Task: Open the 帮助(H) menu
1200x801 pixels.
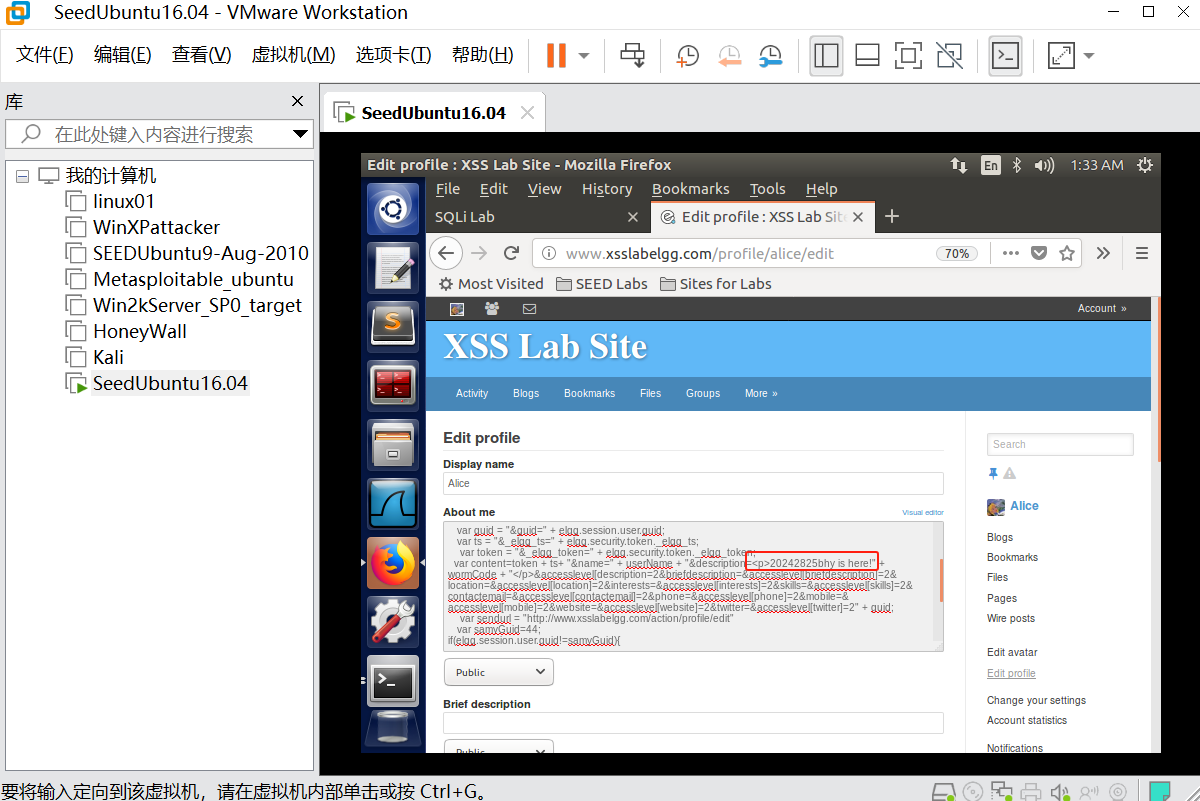Action: [x=483, y=55]
